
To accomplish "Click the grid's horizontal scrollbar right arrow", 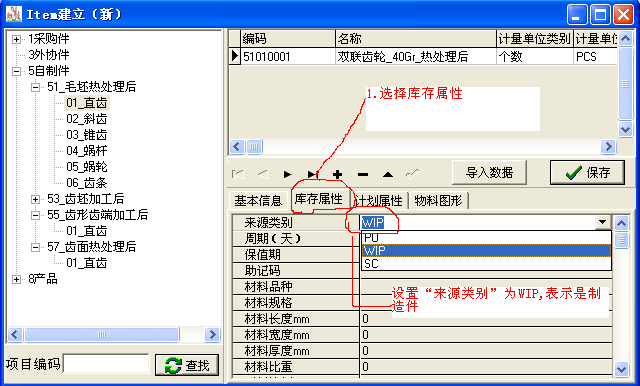I will [608, 146].
